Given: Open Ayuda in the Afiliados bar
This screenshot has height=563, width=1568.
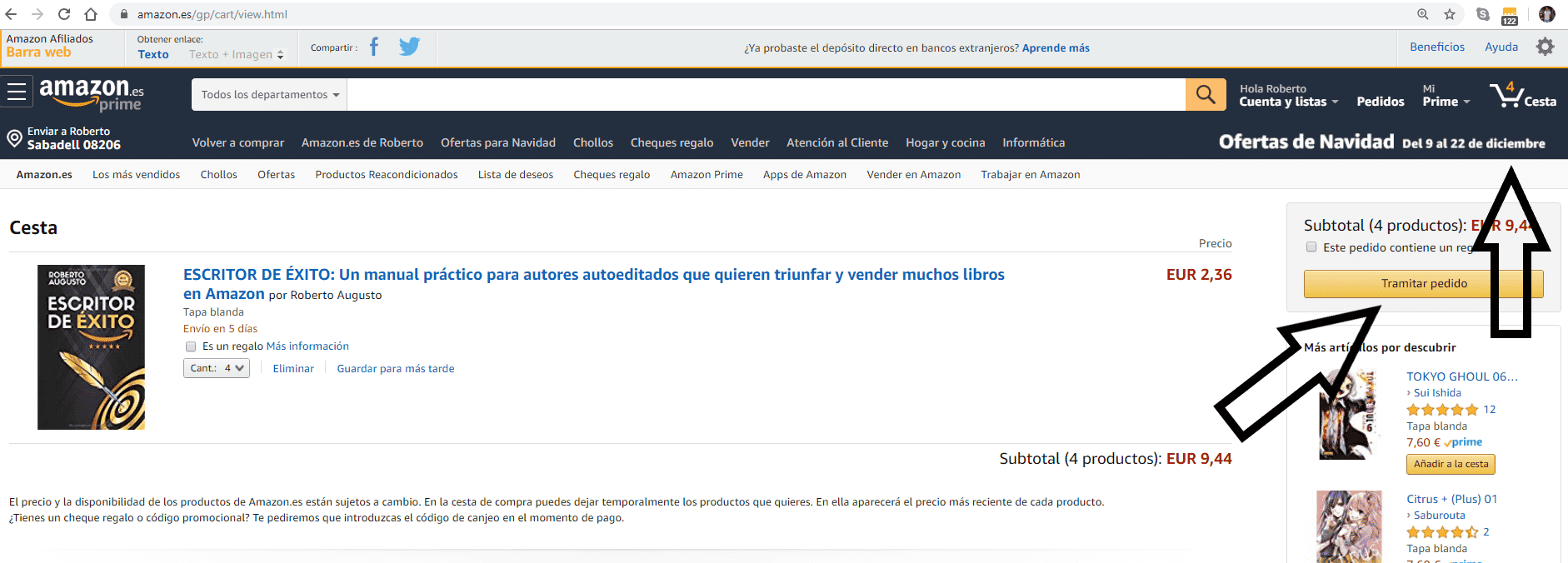Looking at the screenshot, I should tap(1501, 47).
